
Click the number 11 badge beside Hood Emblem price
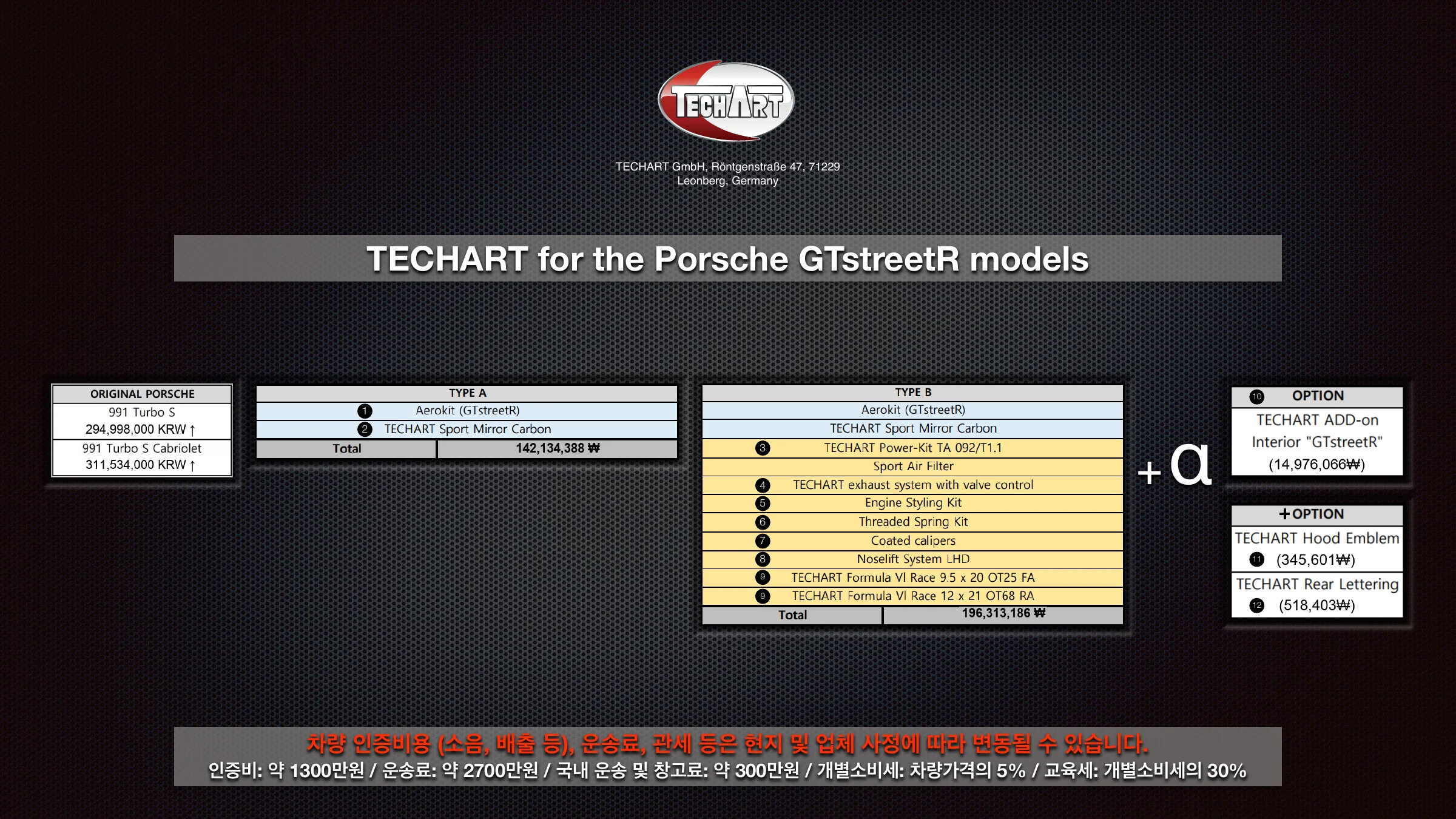click(x=1256, y=559)
